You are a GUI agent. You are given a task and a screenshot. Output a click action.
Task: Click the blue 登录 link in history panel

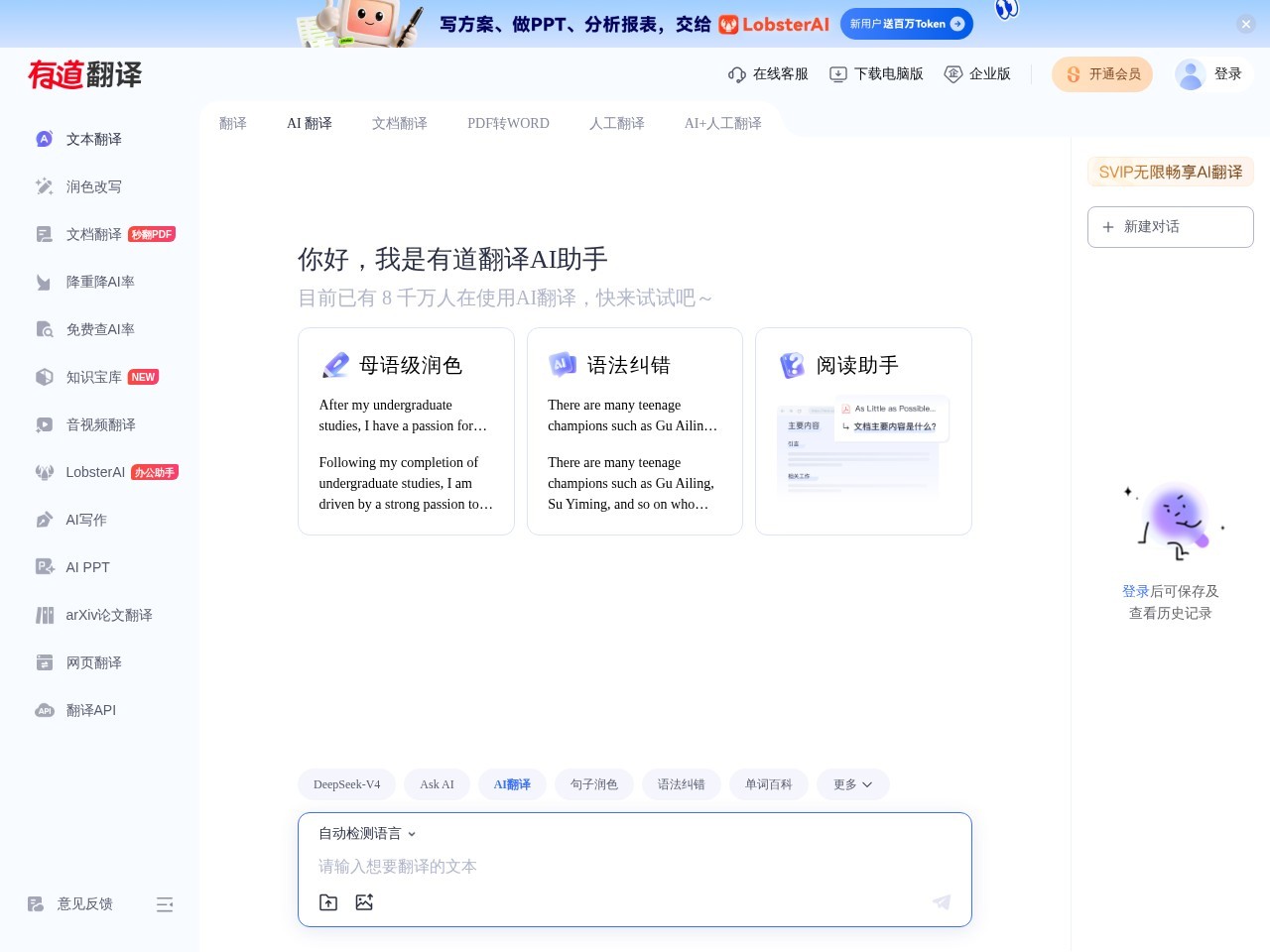point(1136,591)
